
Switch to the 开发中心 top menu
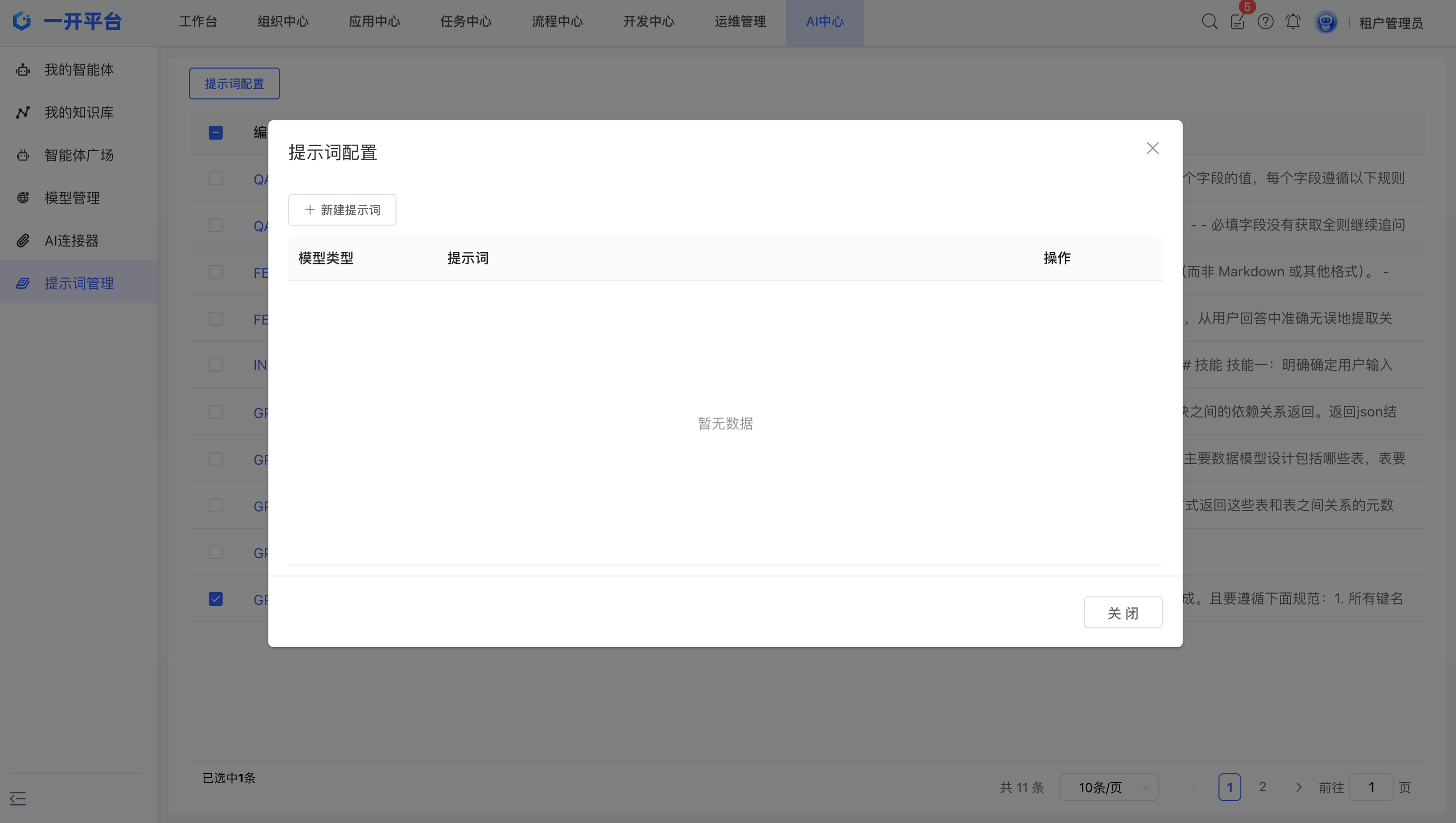click(x=648, y=21)
